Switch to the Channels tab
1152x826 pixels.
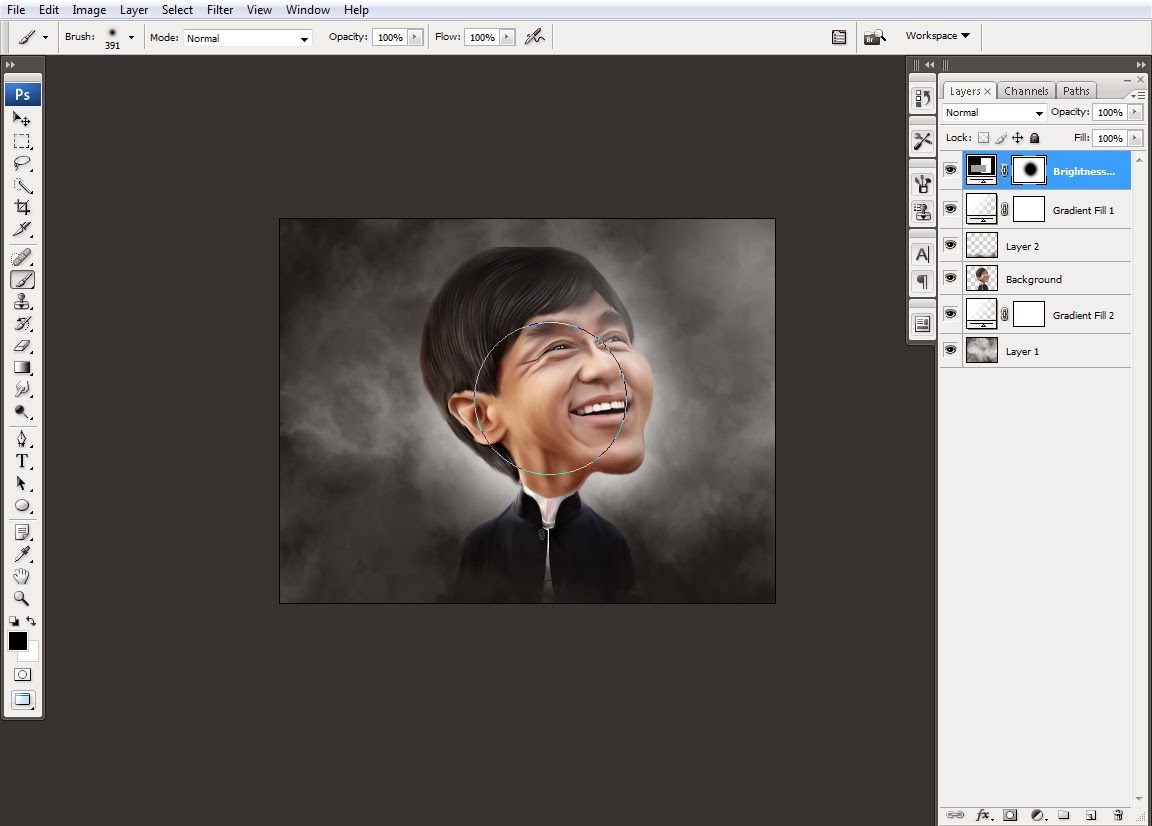coord(1026,91)
